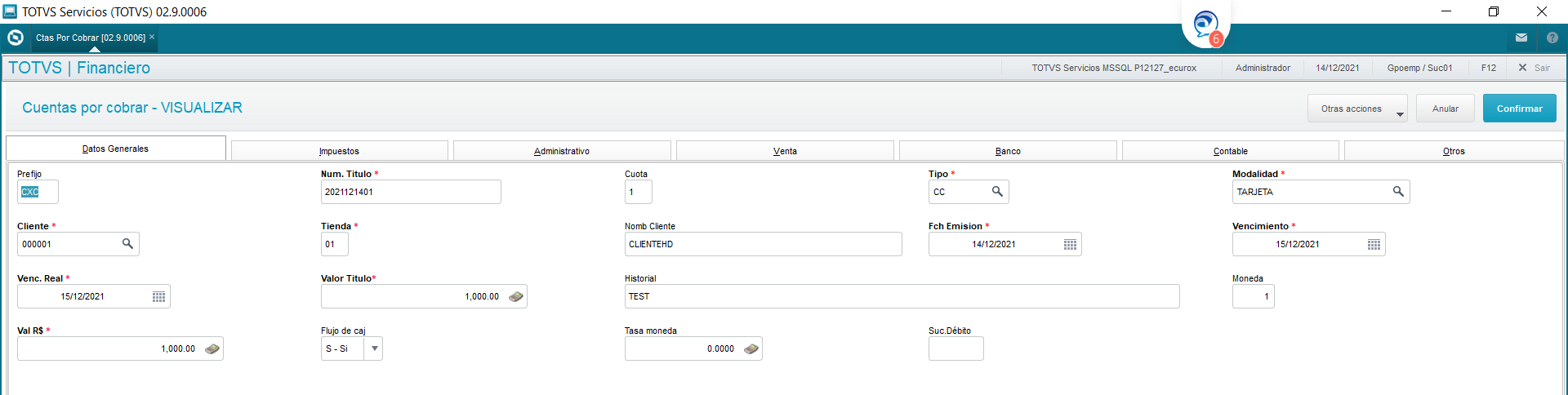
Task: Open Modalidad field search magnifier
Action: (1398, 192)
